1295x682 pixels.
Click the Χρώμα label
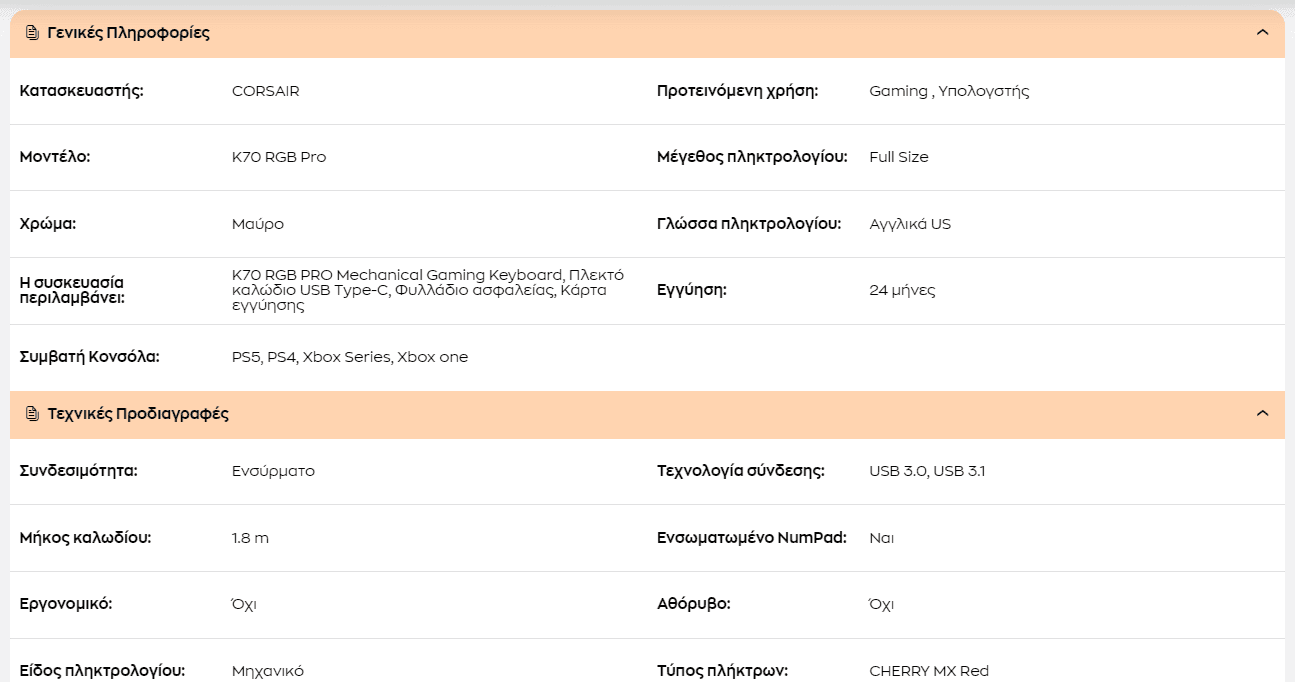(x=48, y=224)
